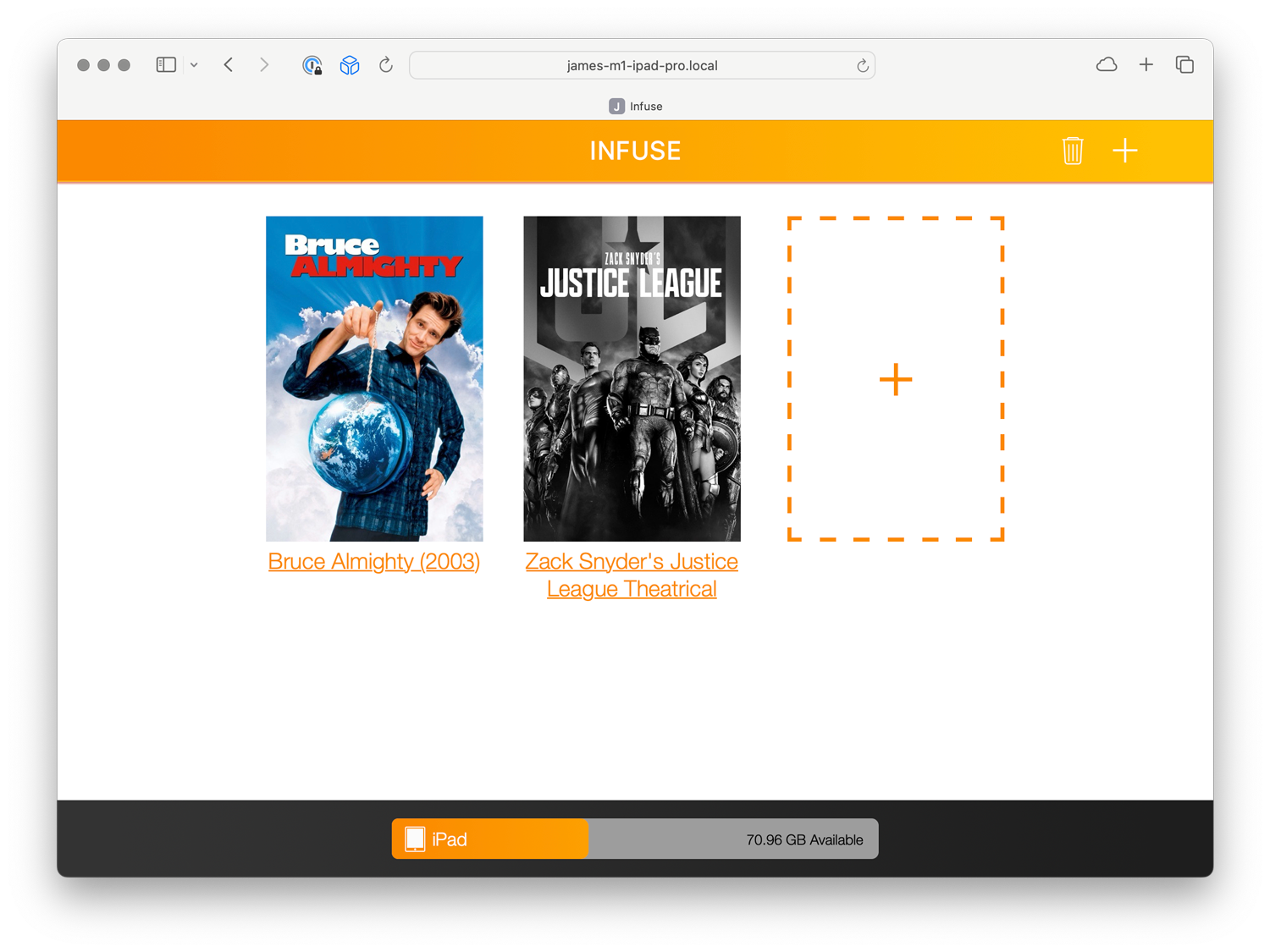Open the sidebar dropdown chevron
Viewport: 1270px width, 952px height.
pyautogui.click(x=194, y=65)
